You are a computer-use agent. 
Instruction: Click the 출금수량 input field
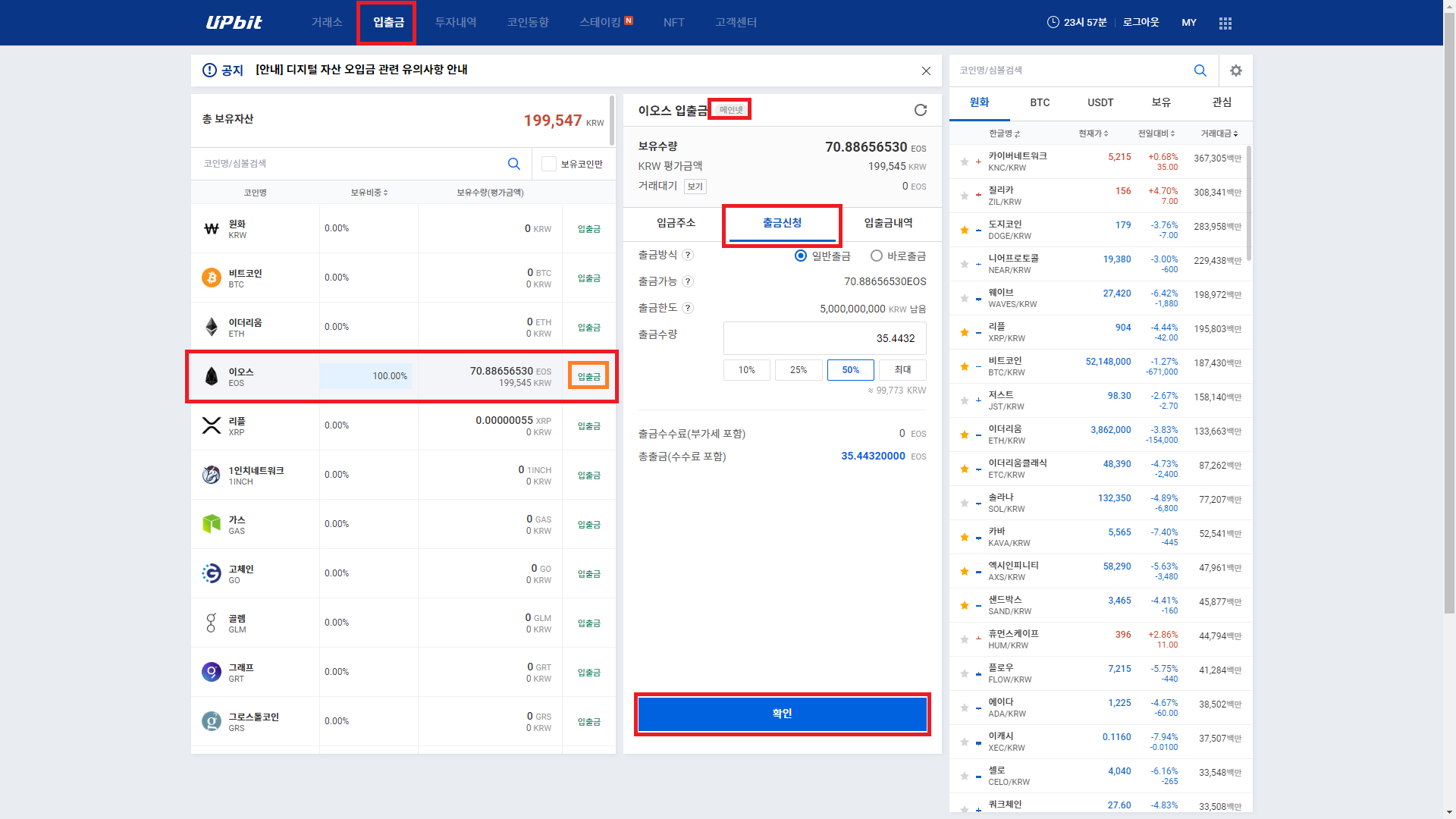tap(824, 338)
